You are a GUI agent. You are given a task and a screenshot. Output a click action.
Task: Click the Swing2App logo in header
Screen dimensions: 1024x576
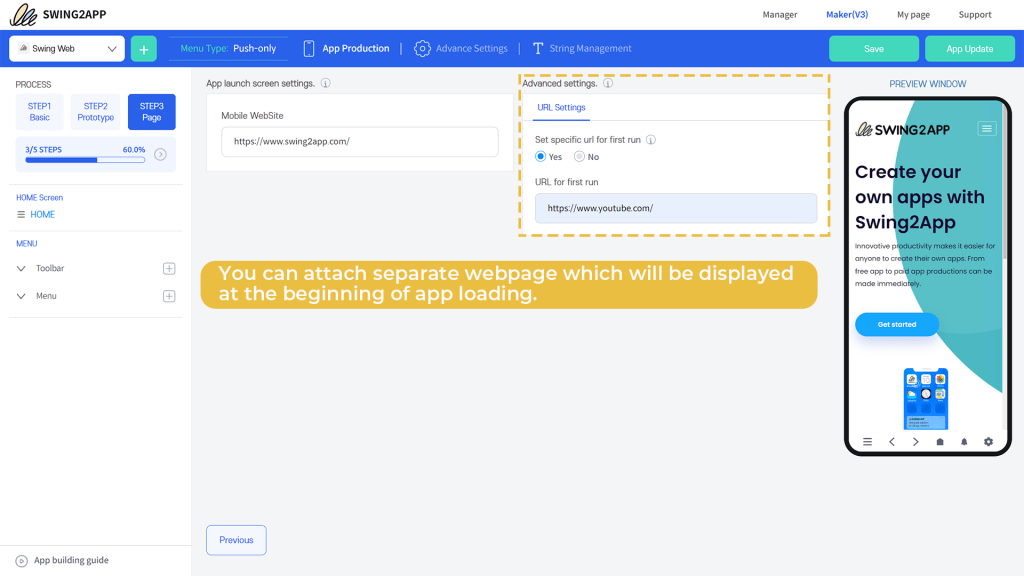(x=57, y=14)
